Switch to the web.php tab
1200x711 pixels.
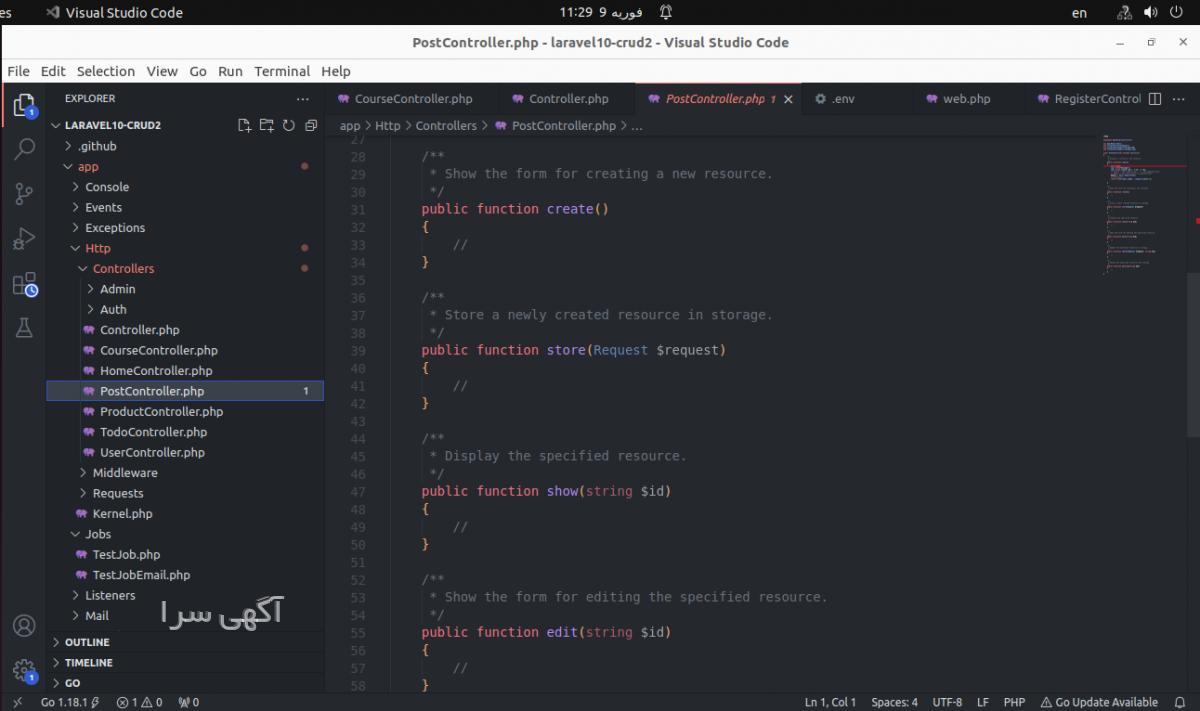pyautogui.click(x=966, y=99)
